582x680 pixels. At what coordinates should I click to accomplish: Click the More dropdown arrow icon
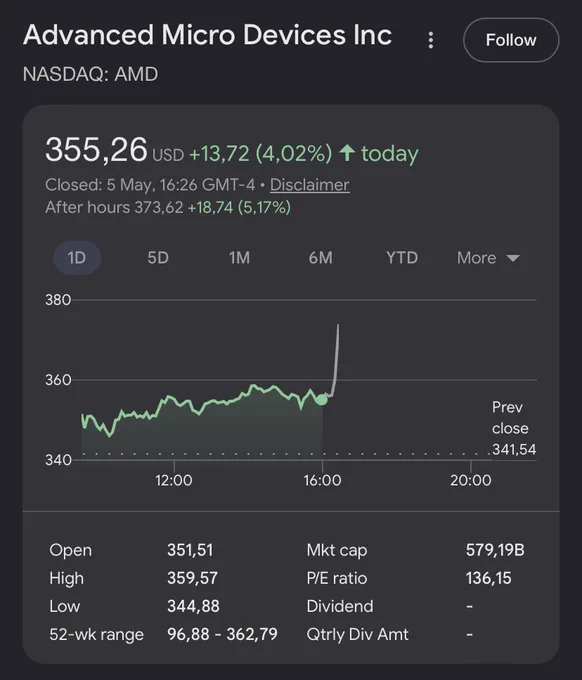[513, 258]
